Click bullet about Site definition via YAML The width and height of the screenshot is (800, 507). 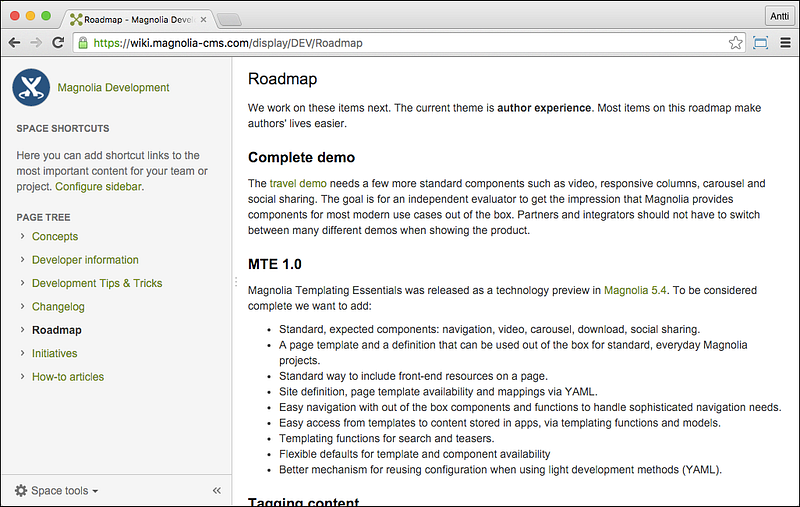(438, 392)
